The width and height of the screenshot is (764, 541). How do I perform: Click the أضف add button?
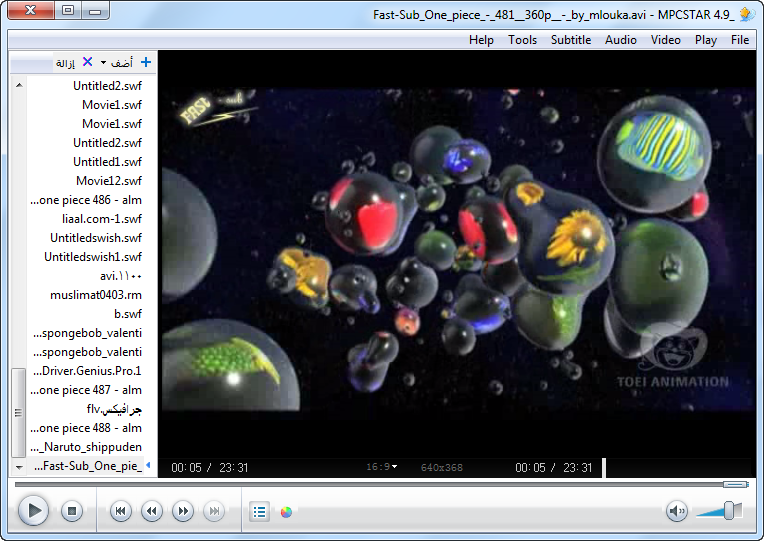tap(122, 63)
